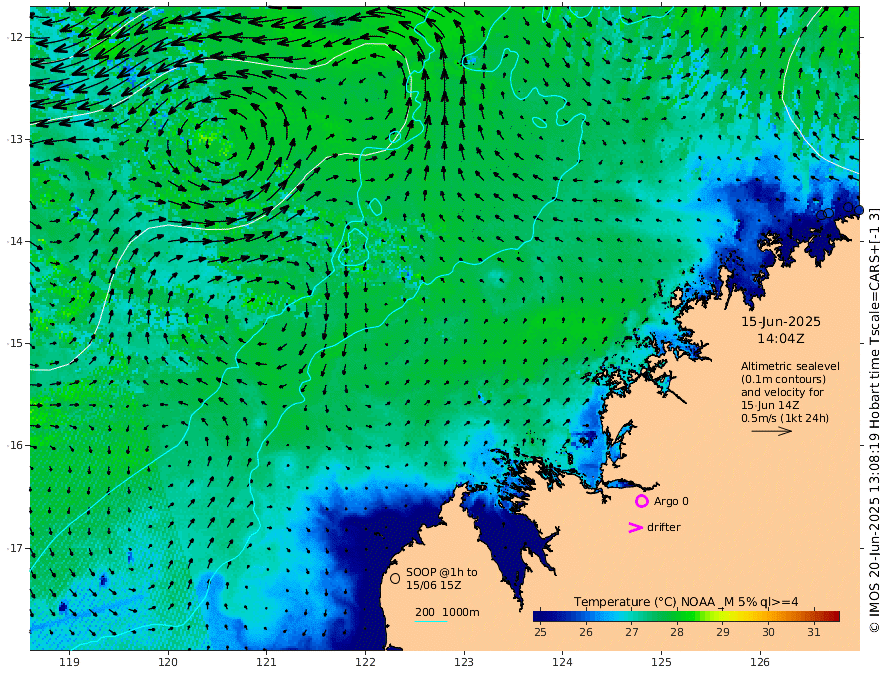Click the 'Altimetric sealevel' caption text
The image size is (880, 680).
tap(790, 366)
